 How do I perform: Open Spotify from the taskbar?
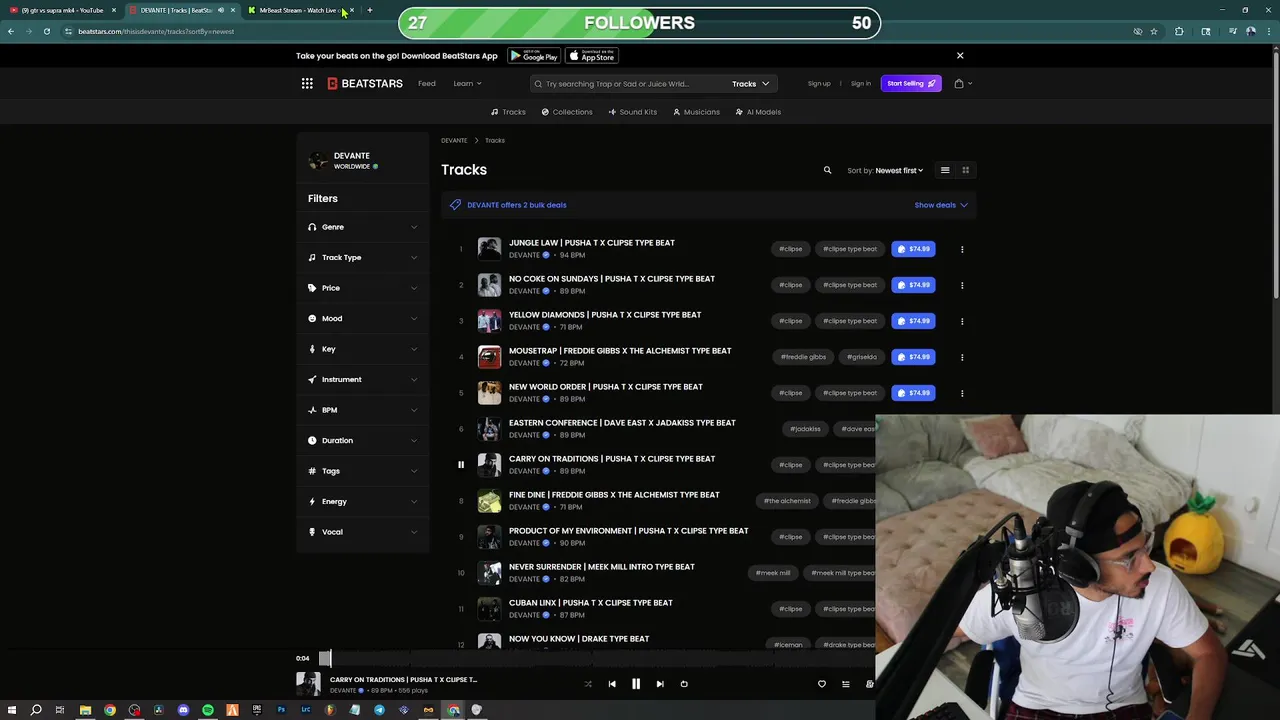208,710
